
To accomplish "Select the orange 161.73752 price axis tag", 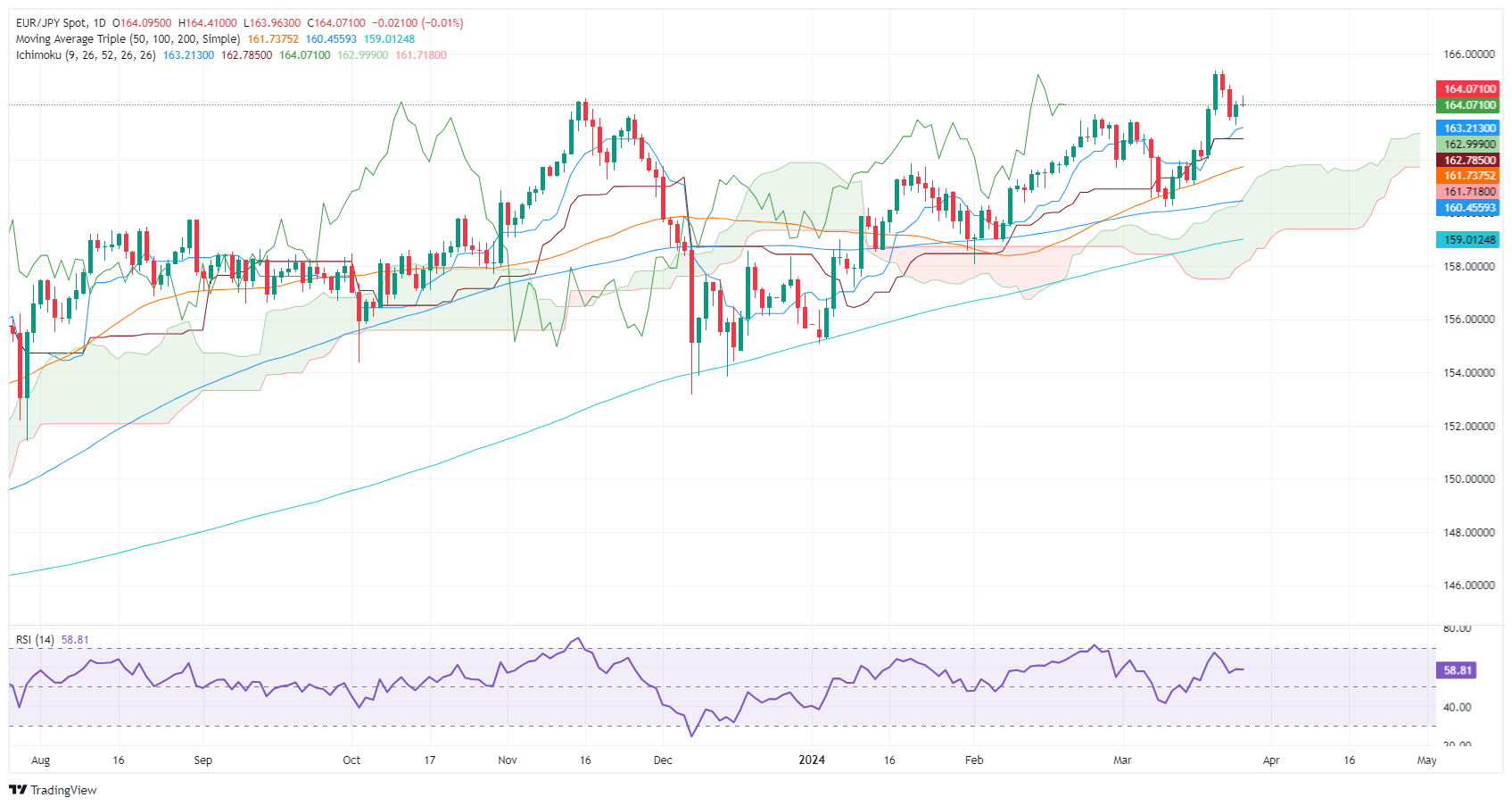I will (1467, 176).
